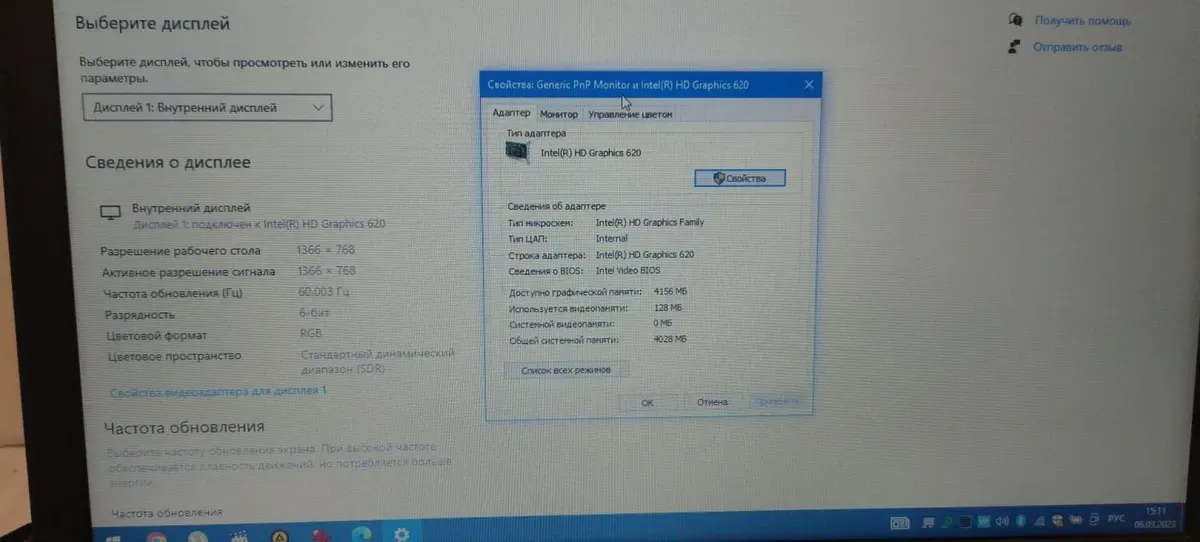Click the Свойства adapter properties button
This screenshot has width=1200, height=542.
(x=739, y=178)
